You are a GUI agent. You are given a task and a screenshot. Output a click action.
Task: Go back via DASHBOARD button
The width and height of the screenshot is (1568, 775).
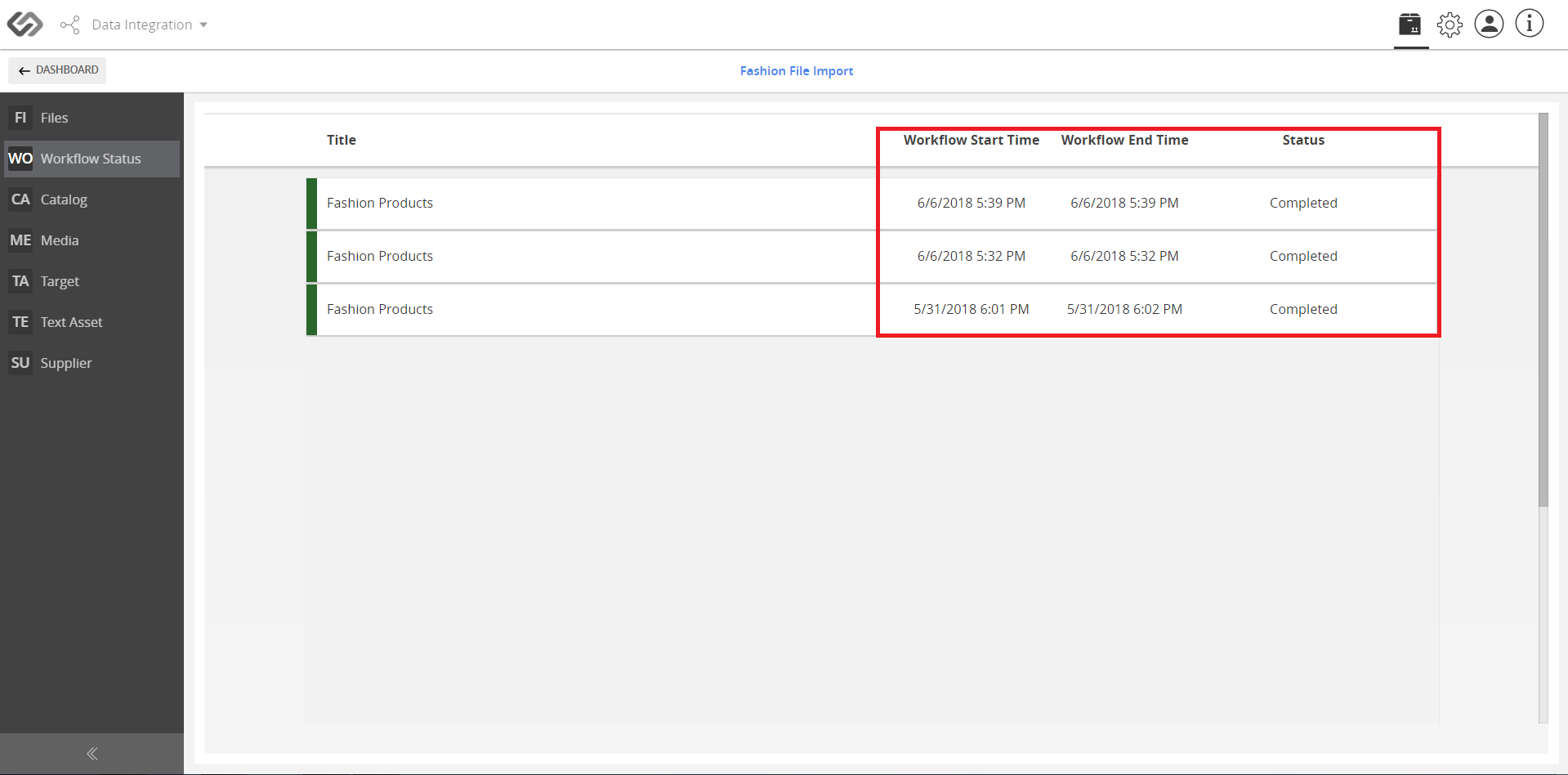point(57,70)
